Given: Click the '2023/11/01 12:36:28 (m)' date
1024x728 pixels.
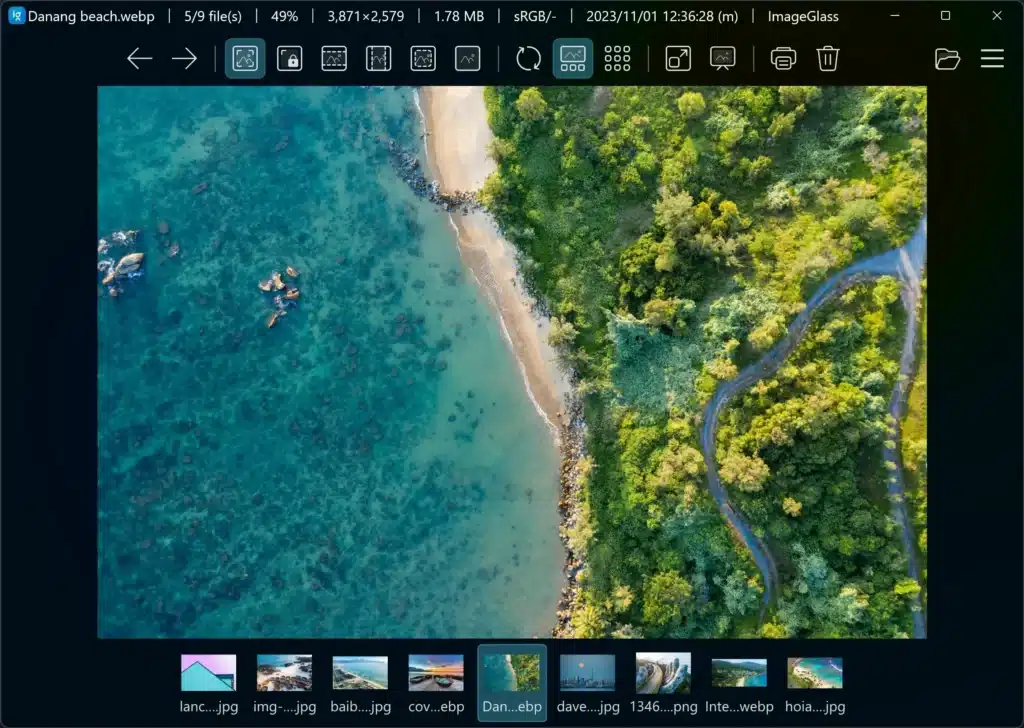Looking at the screenshot, I should click(x=662, y=16).
